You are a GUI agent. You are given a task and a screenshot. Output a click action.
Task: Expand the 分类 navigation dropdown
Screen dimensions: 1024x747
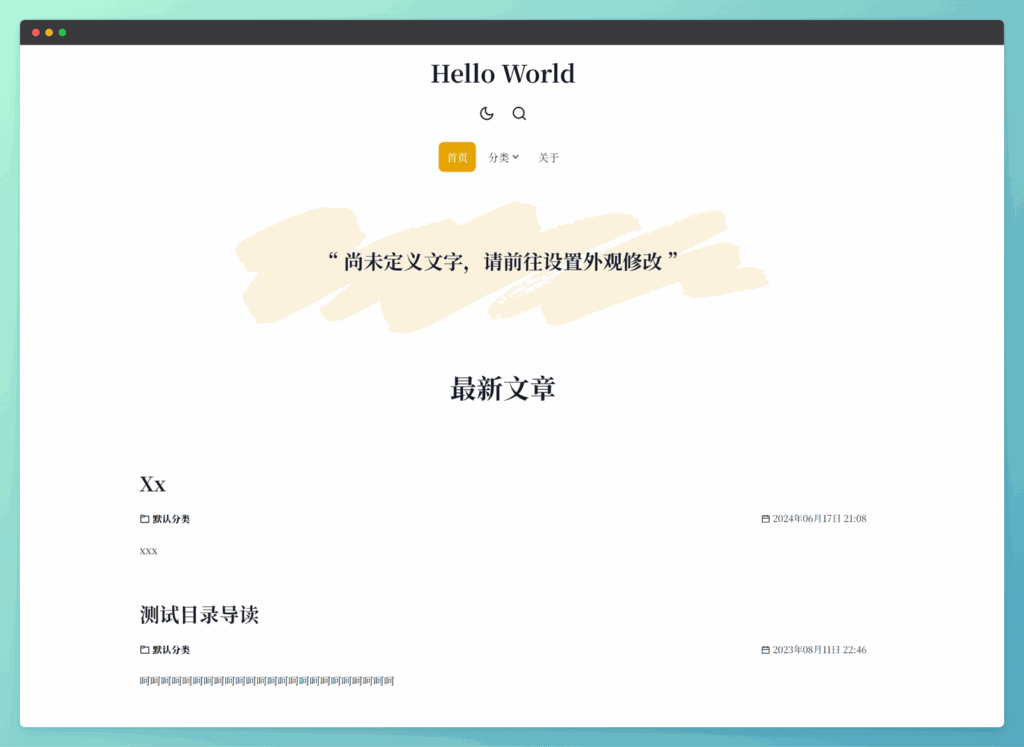point(503,157)
